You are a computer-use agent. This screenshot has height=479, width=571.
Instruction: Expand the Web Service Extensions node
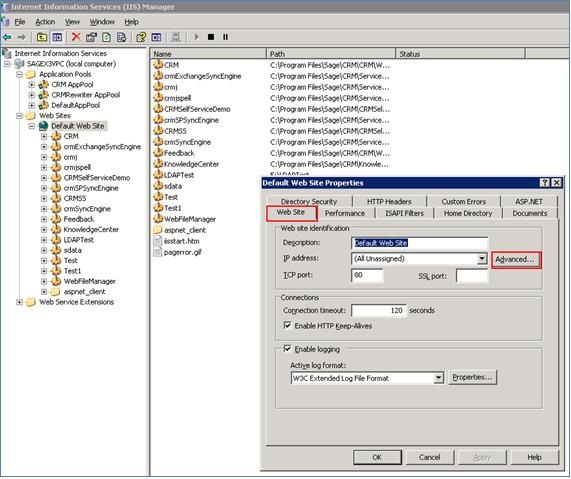[x=19, y=302]
